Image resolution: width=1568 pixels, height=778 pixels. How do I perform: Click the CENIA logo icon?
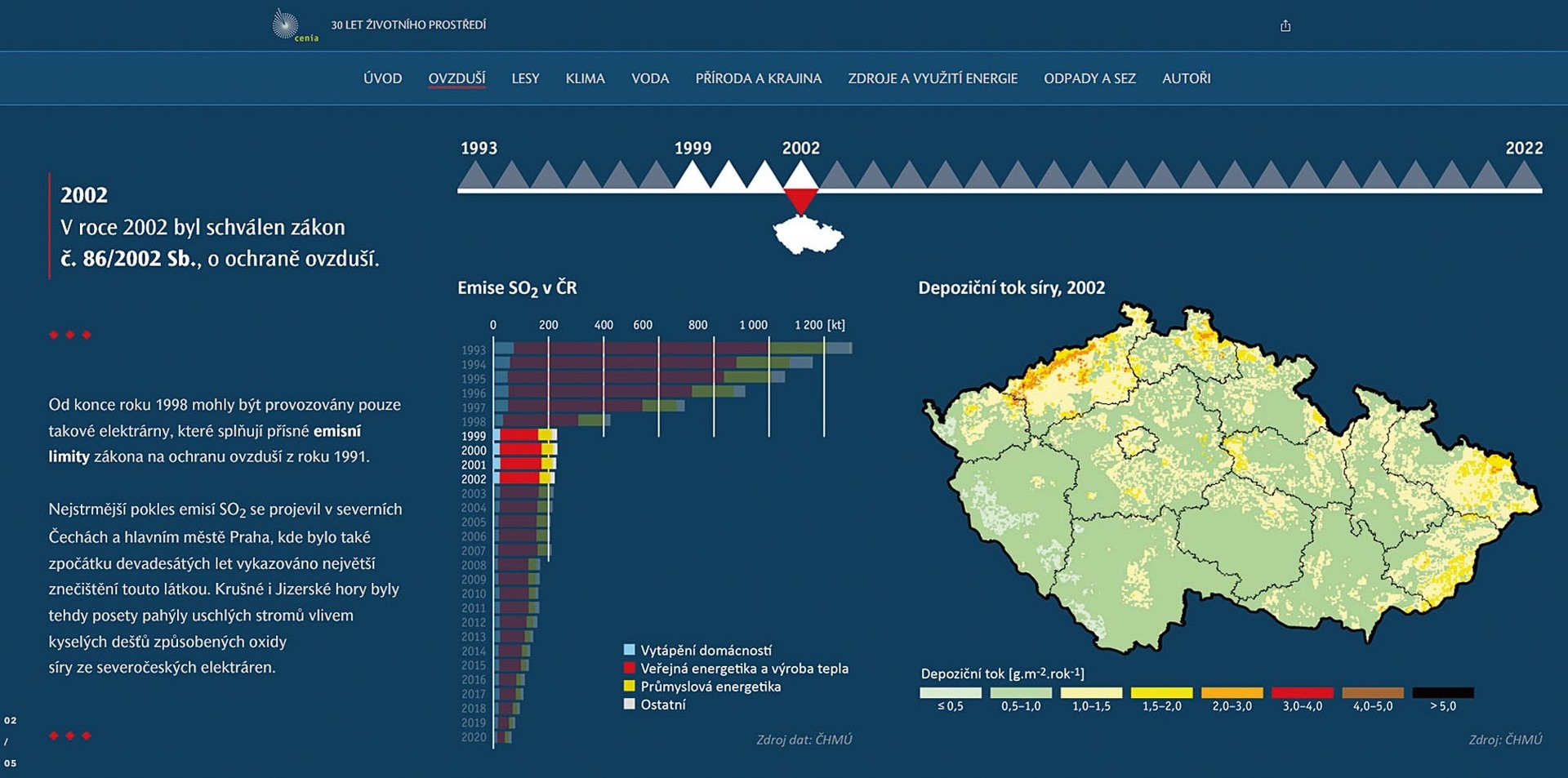(x=286, y=25)
